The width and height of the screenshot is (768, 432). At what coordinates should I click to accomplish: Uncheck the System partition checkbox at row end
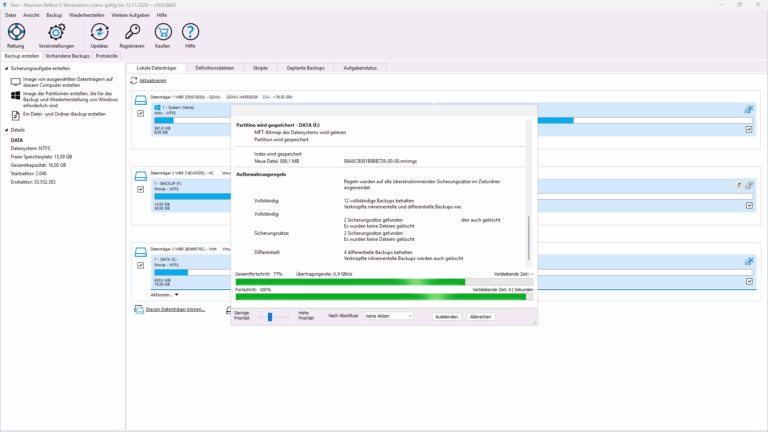pyautogui.click(x=749, y=129)
